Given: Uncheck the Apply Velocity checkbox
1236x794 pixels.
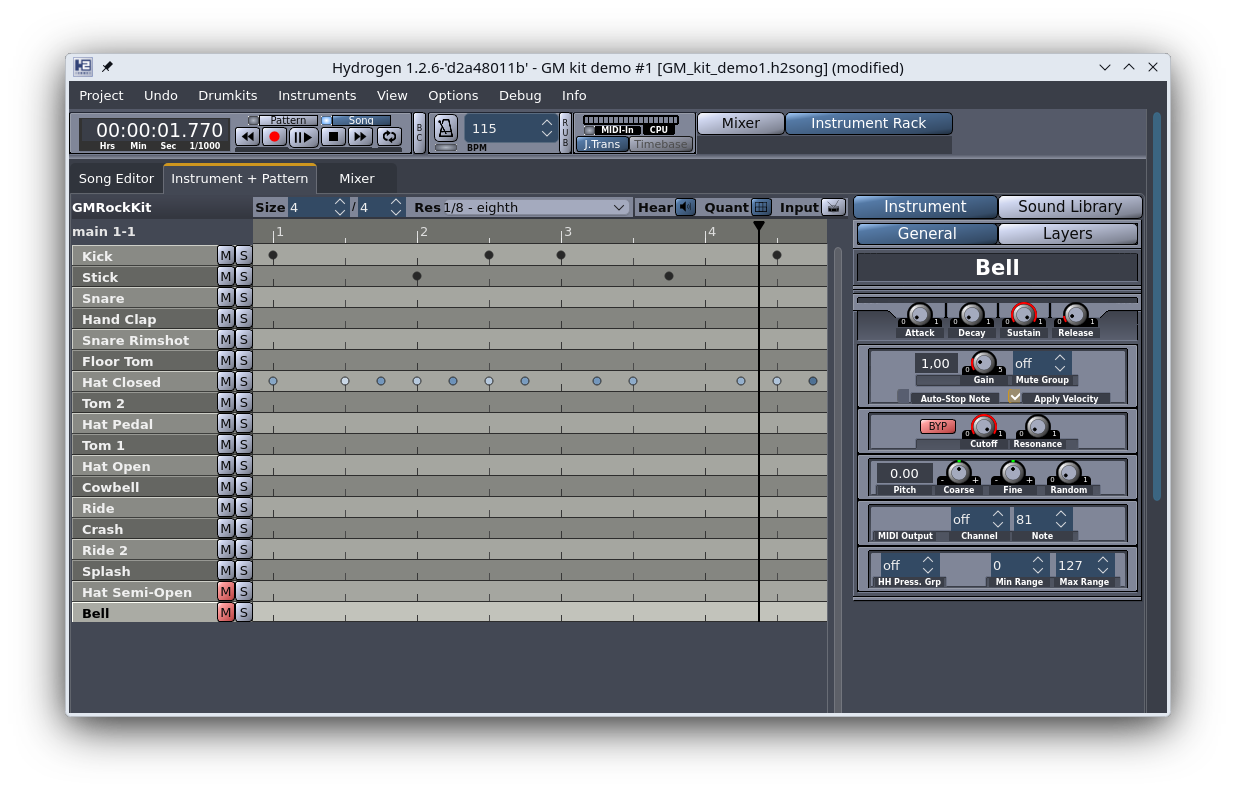Looking at the screenshot, I should (x=1015, y=396).
